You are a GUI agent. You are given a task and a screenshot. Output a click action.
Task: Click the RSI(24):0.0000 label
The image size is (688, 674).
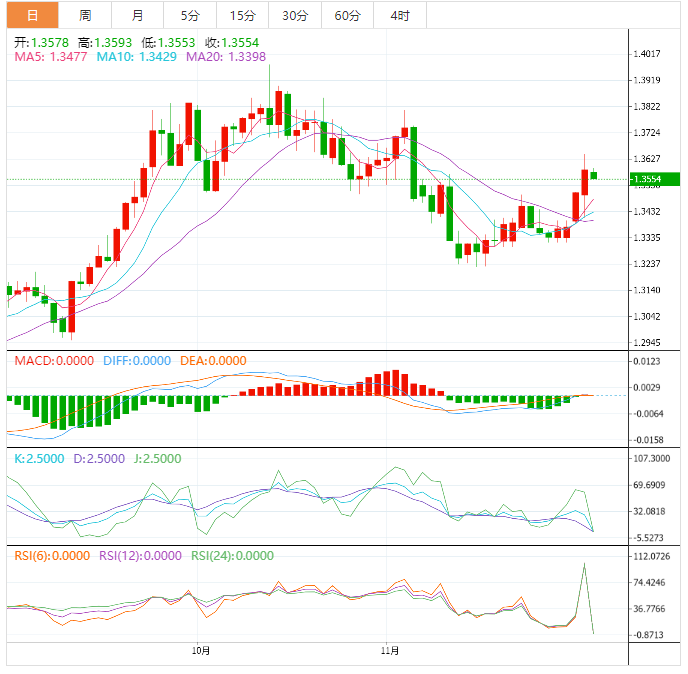click(x=233, y=556)
